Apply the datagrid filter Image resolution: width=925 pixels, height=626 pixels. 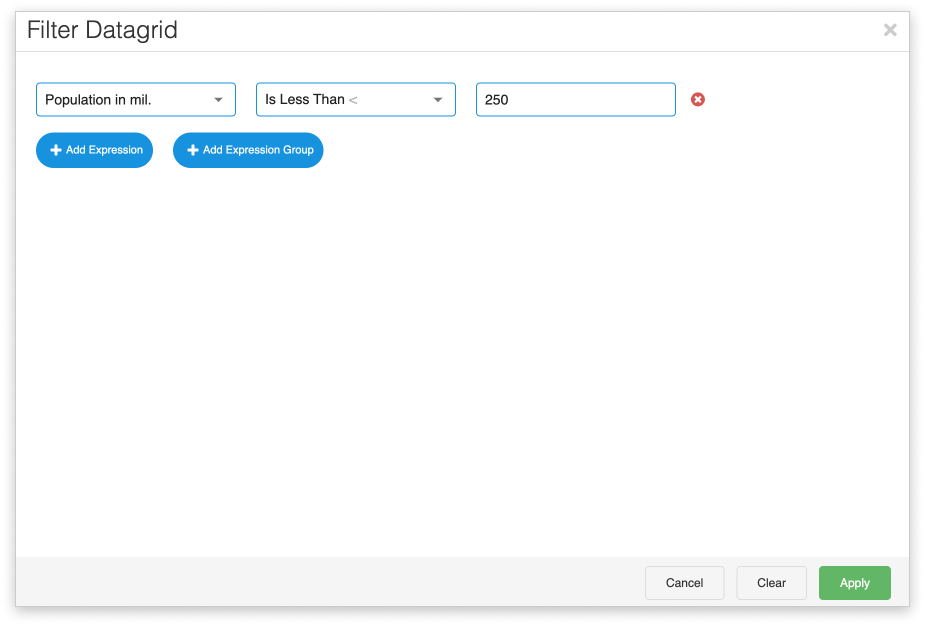[854, 582]
